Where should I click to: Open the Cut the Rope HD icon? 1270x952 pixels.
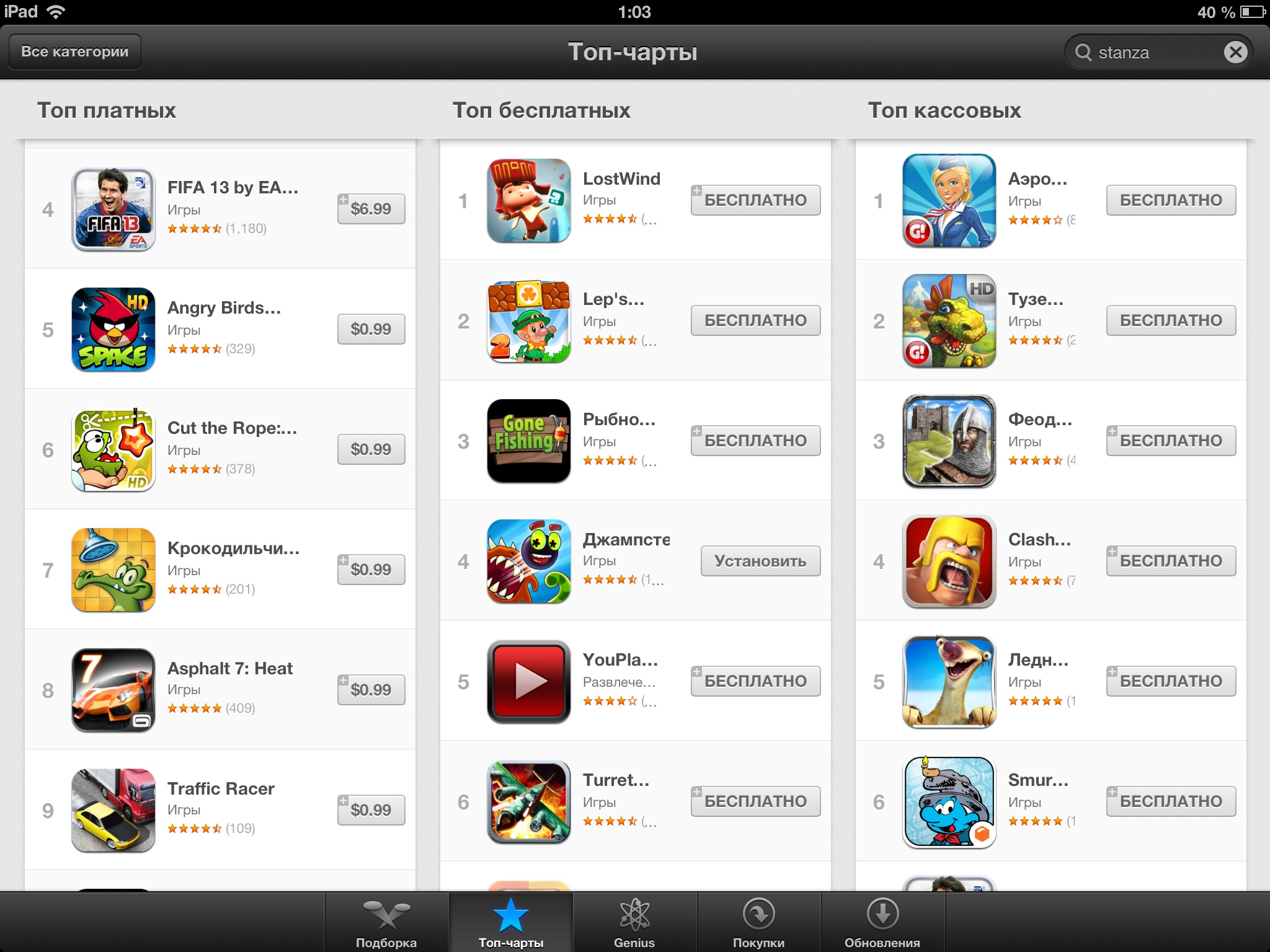[x=113, y=449]
